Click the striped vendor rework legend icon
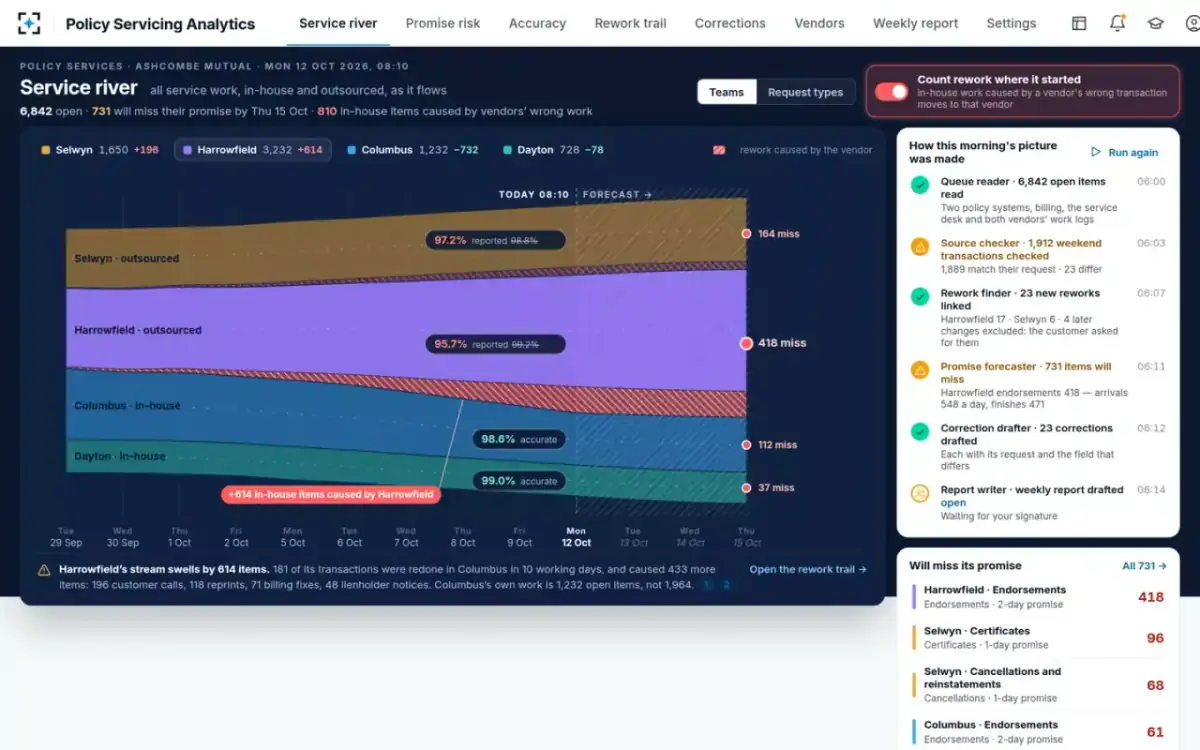Screen dimensions: 1200x750 coord(719,150)
